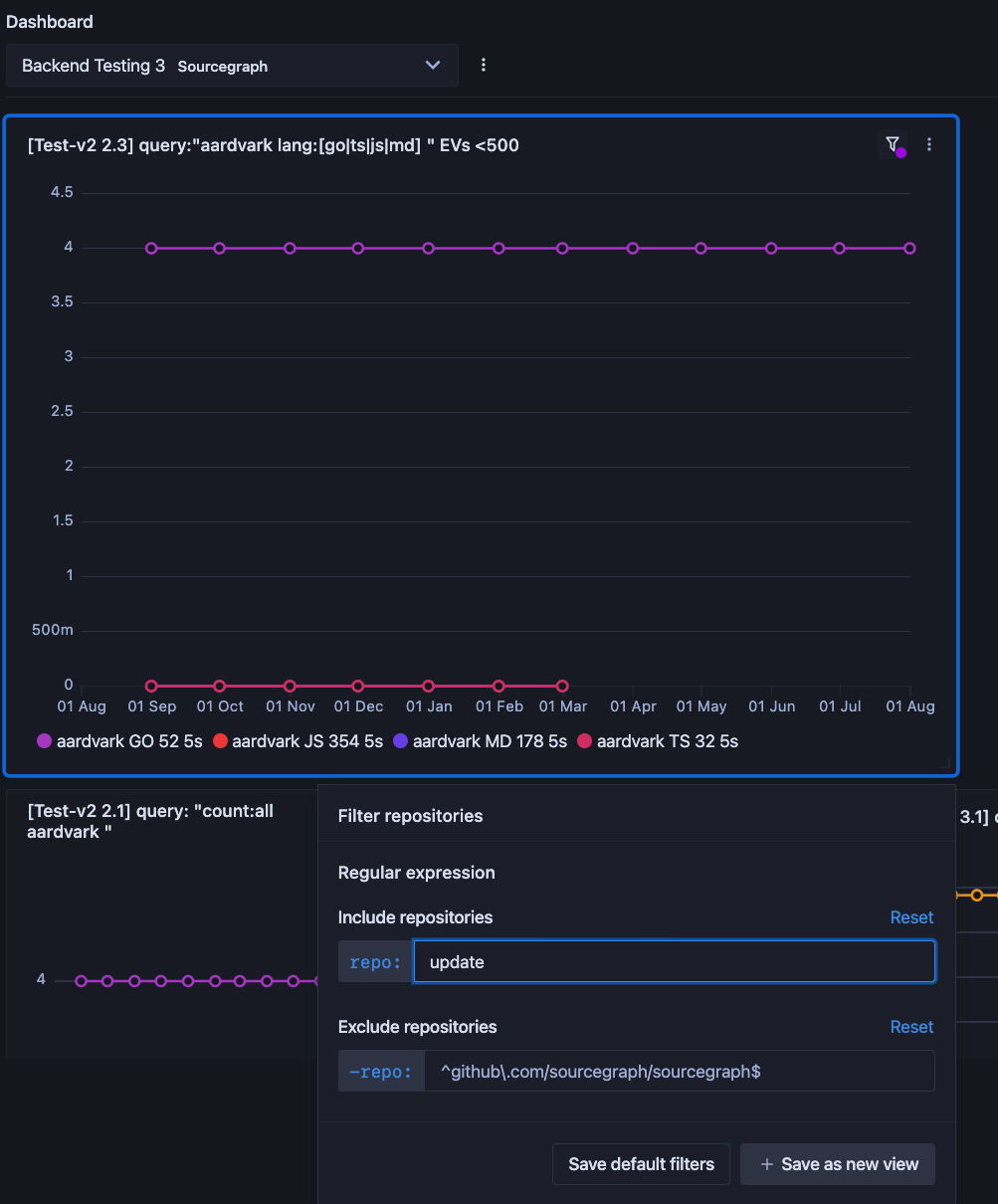Image resolution: width=998 pixels, height=1204 pixels.
Task: Click the Regular expression label
Action: click(x=416, y=873)
